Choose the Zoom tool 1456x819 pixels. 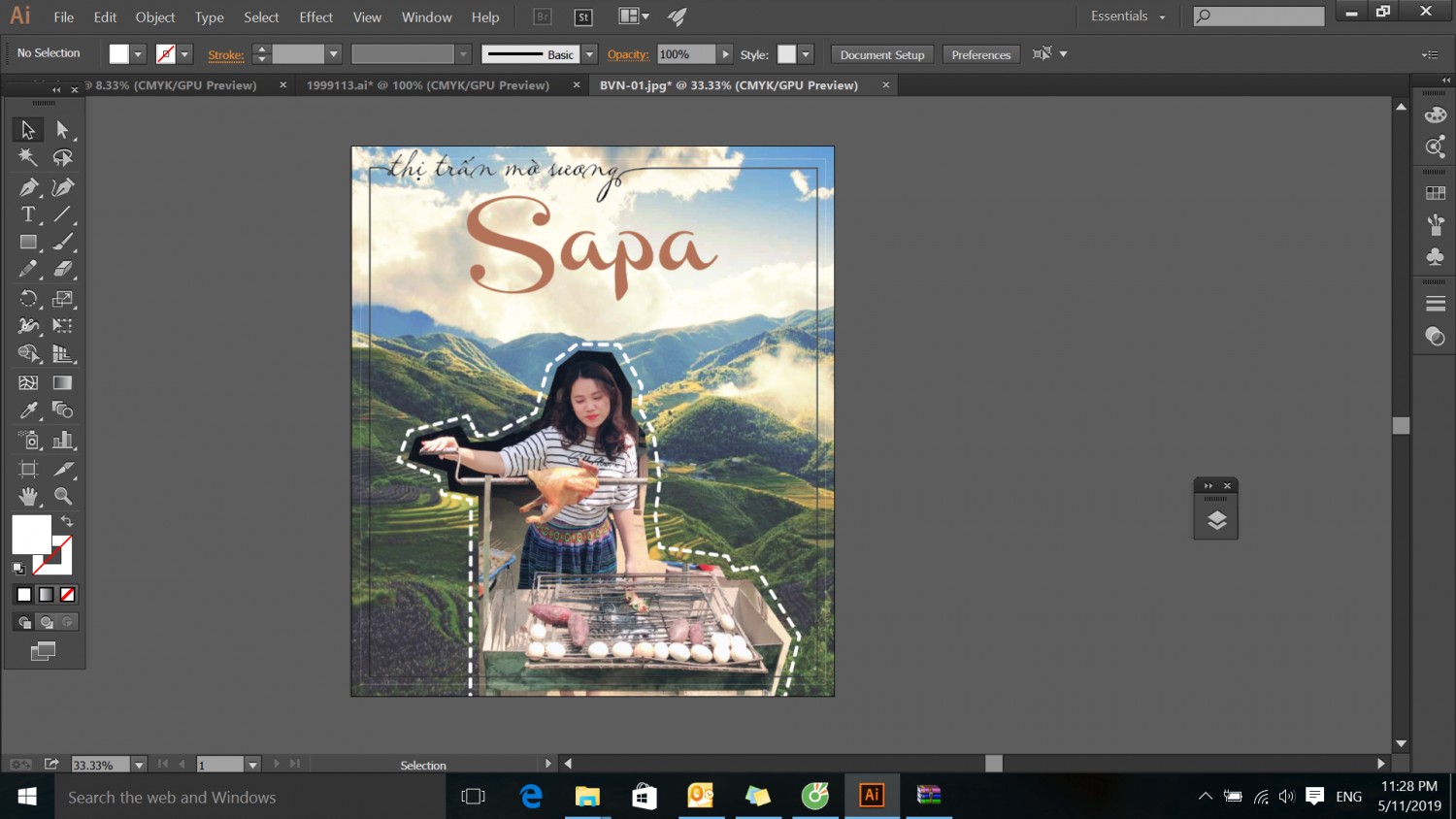63,497
